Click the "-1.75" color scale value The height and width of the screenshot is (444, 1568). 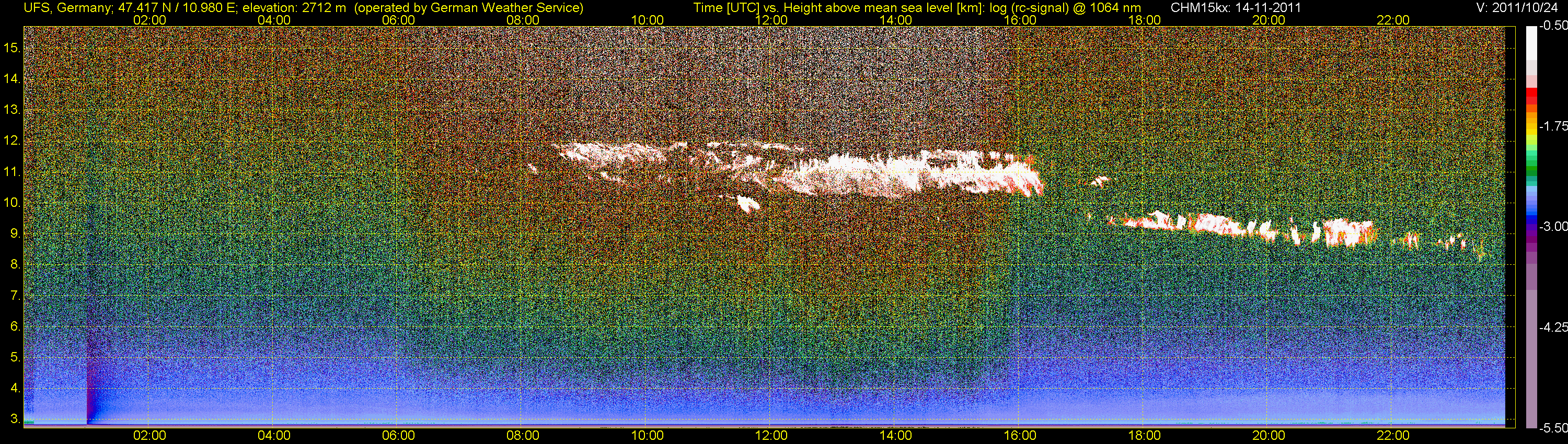tap(1553, 126)
